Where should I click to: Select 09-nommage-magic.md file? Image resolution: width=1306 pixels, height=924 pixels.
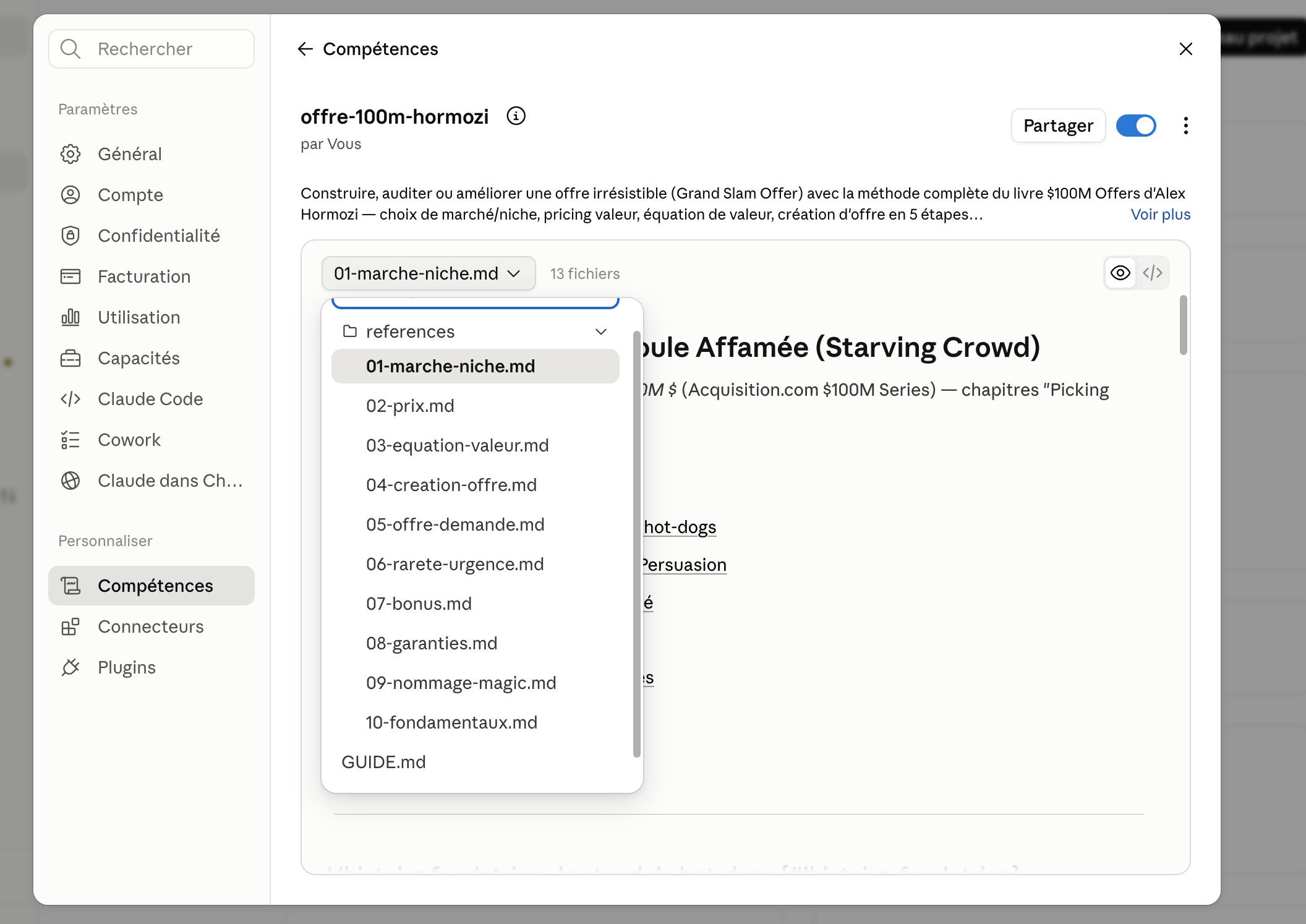475,683
